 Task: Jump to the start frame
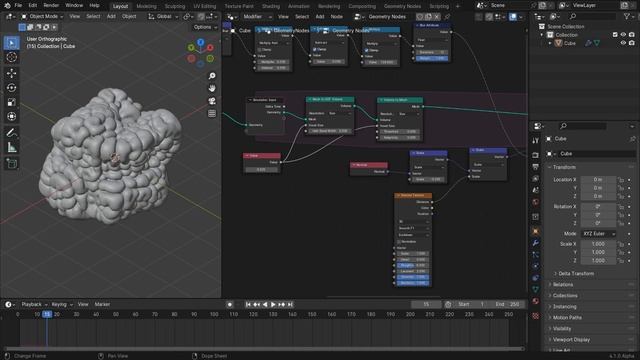248,304
